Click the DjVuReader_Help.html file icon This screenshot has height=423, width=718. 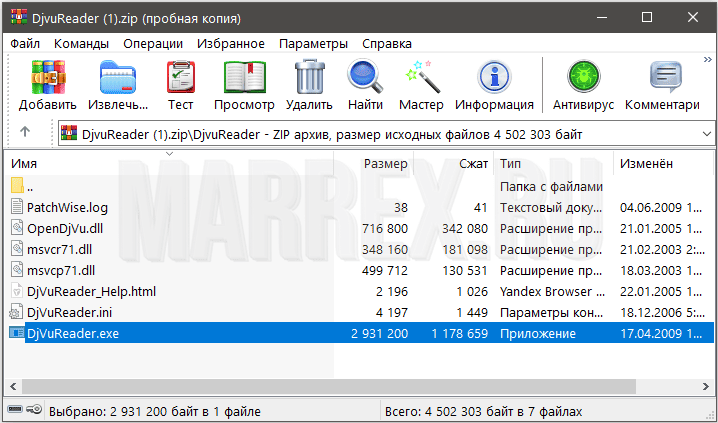[17, 291]
